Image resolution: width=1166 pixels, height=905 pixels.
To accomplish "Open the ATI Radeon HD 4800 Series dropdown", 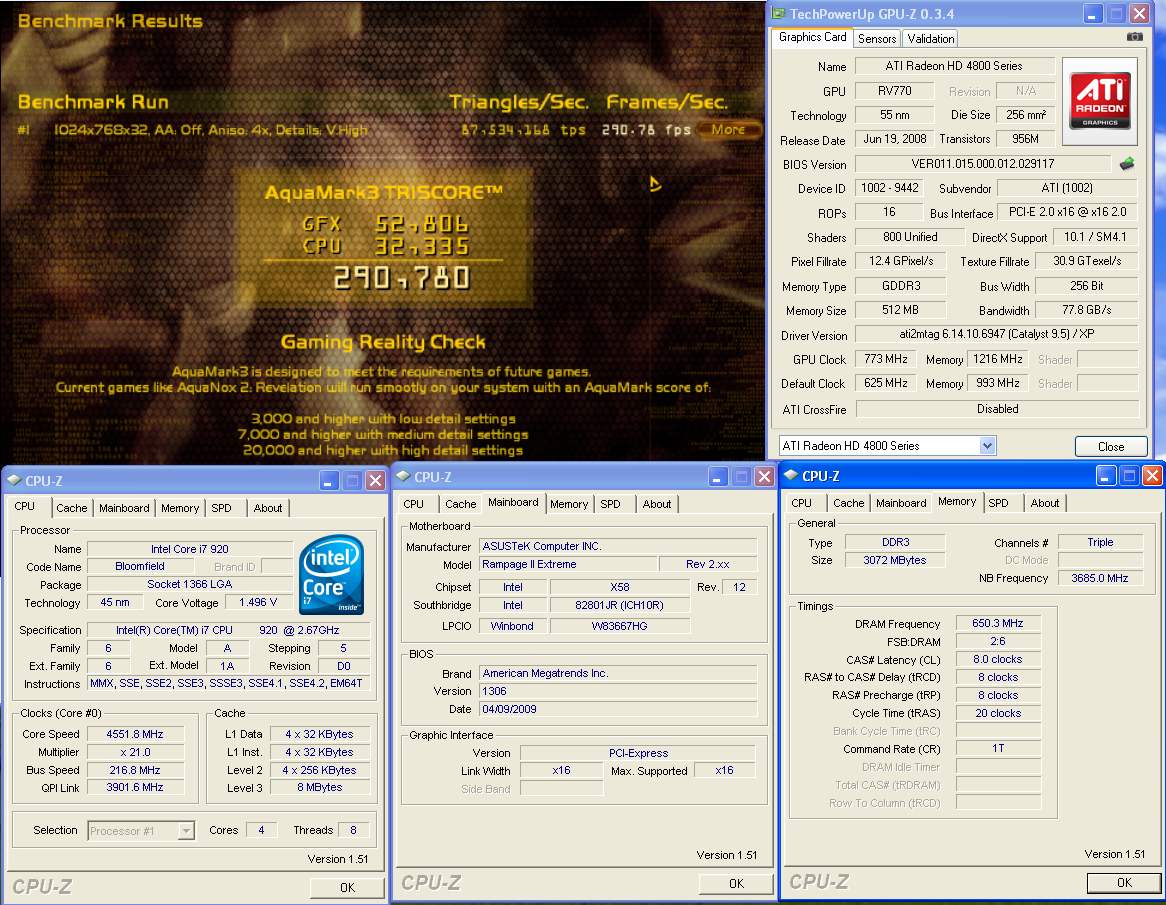I will 987,445.
